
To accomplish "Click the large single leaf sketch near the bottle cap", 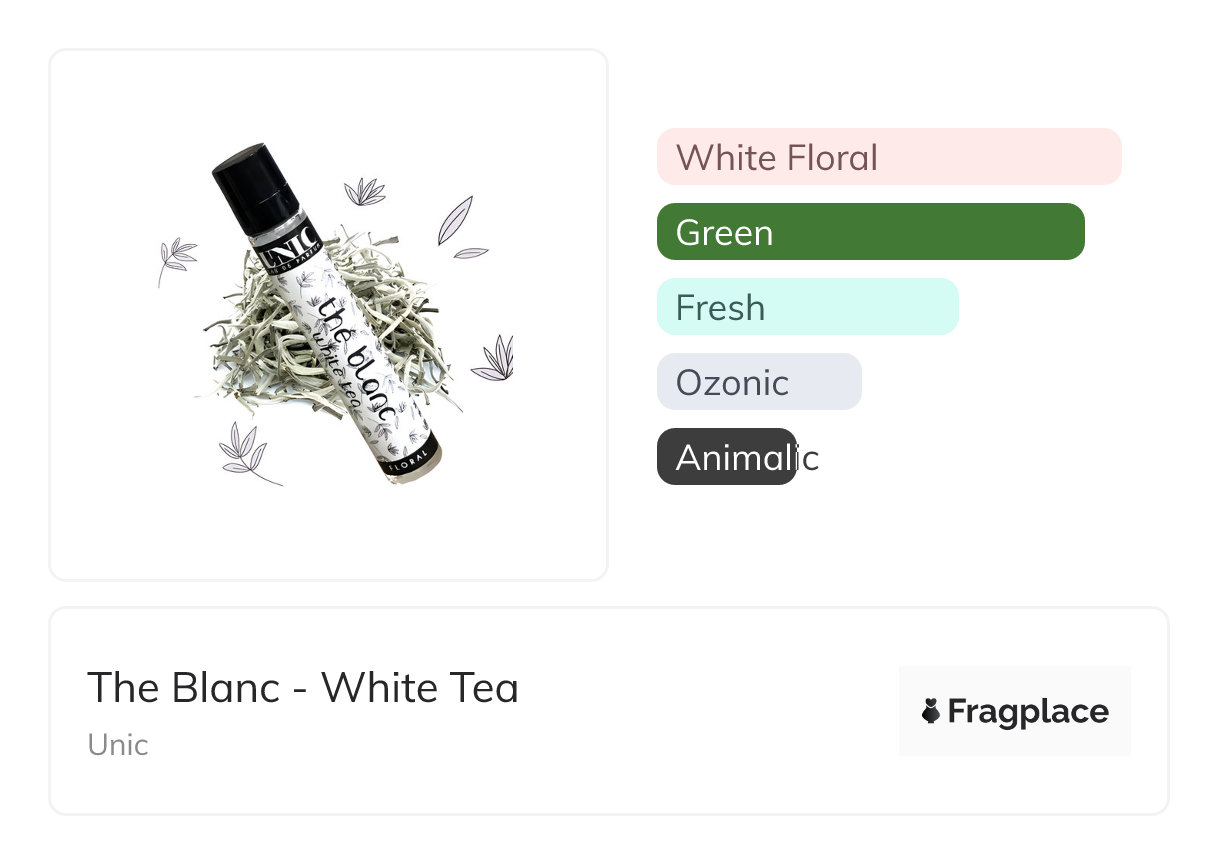I will click(x=454, y=219).
